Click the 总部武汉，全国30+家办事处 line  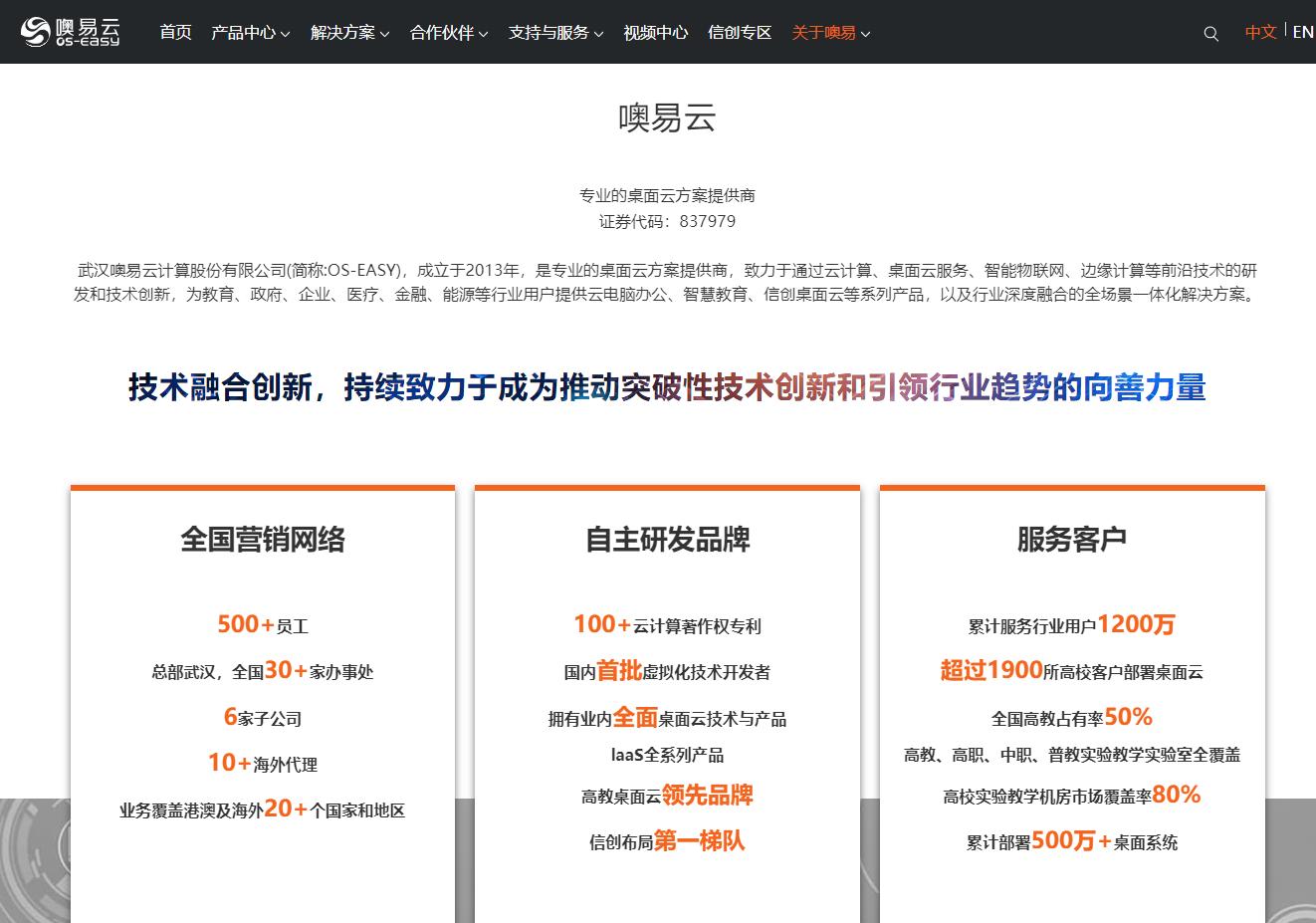pyautogui.click(x=263, y=671)
